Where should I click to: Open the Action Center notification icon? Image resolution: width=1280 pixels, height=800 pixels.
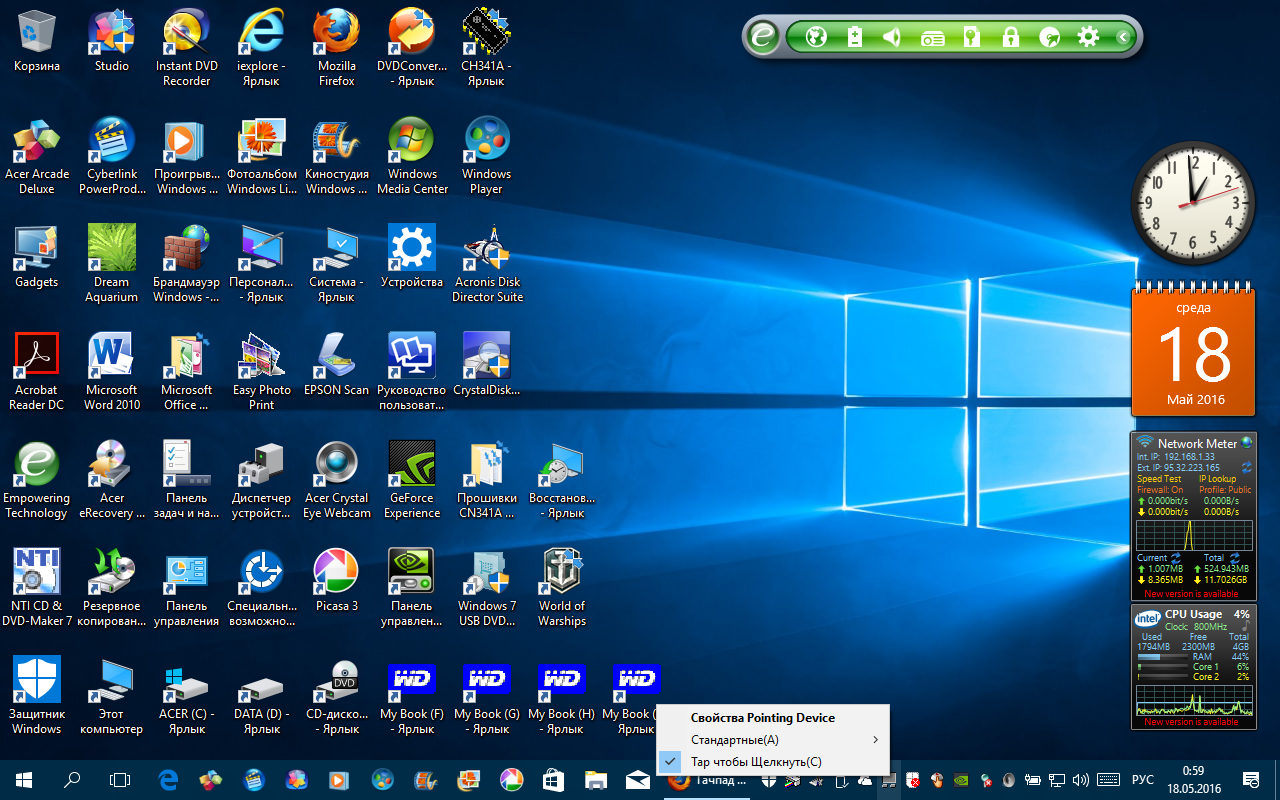1251,780
